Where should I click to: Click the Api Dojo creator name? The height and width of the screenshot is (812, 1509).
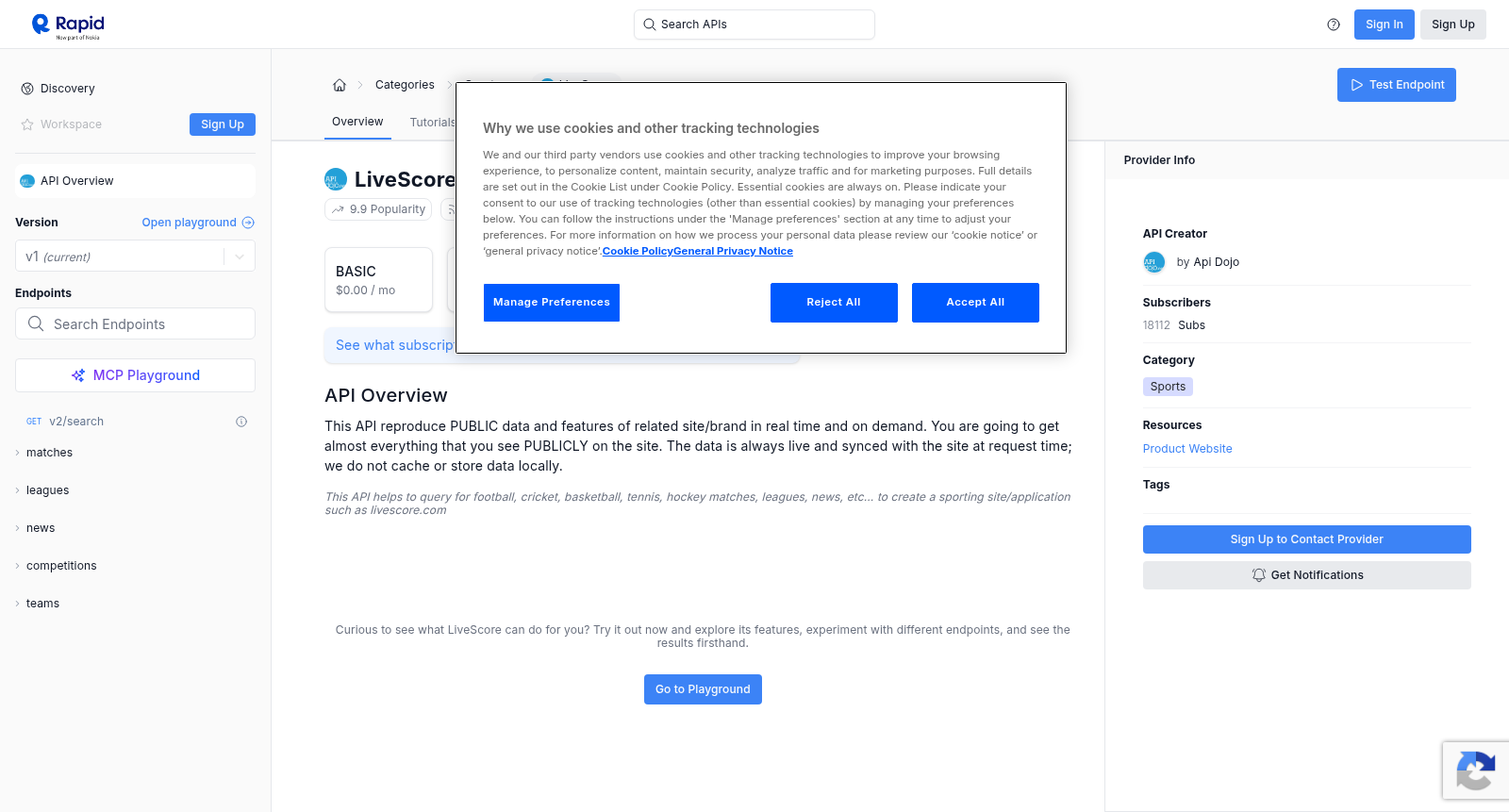click(x=1217, y=262)
